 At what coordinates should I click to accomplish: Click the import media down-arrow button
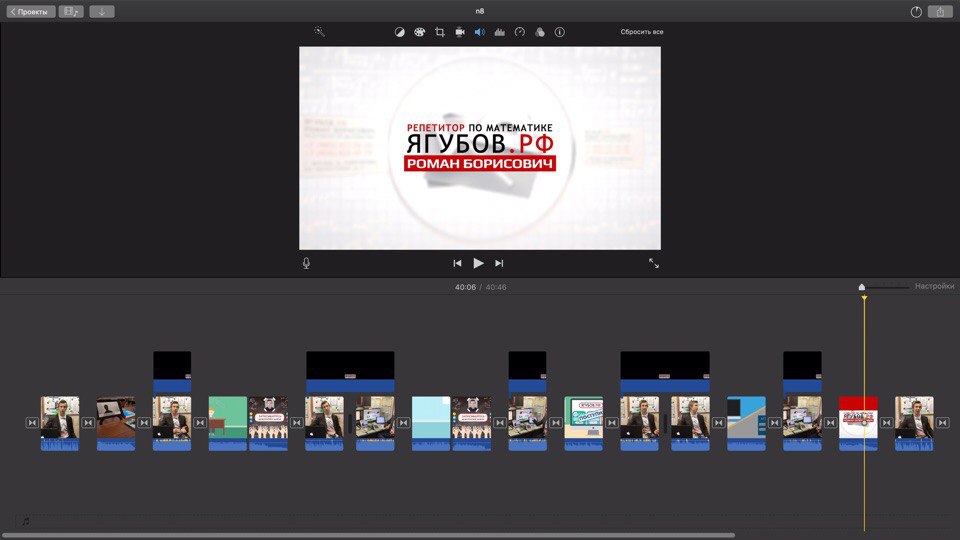click(102, 12)
